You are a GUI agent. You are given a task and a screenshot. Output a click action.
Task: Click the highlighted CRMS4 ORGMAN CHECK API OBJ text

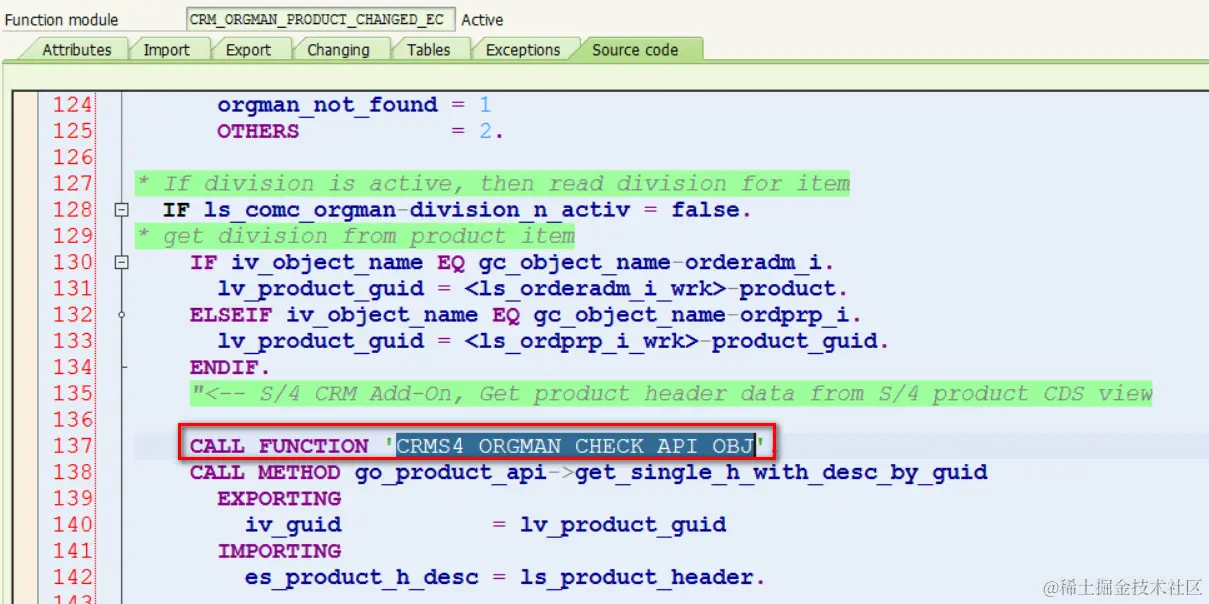tap(575, 446)
